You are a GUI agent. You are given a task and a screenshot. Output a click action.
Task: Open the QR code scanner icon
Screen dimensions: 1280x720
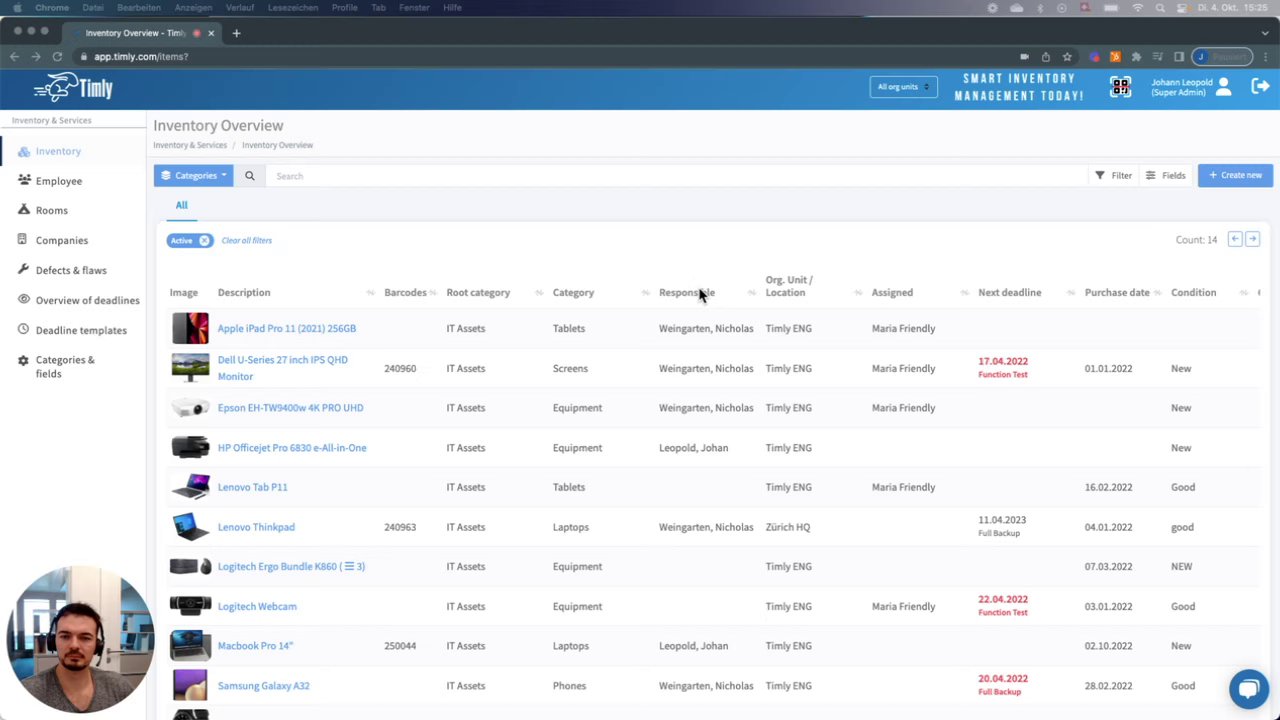pos(1120,87)
